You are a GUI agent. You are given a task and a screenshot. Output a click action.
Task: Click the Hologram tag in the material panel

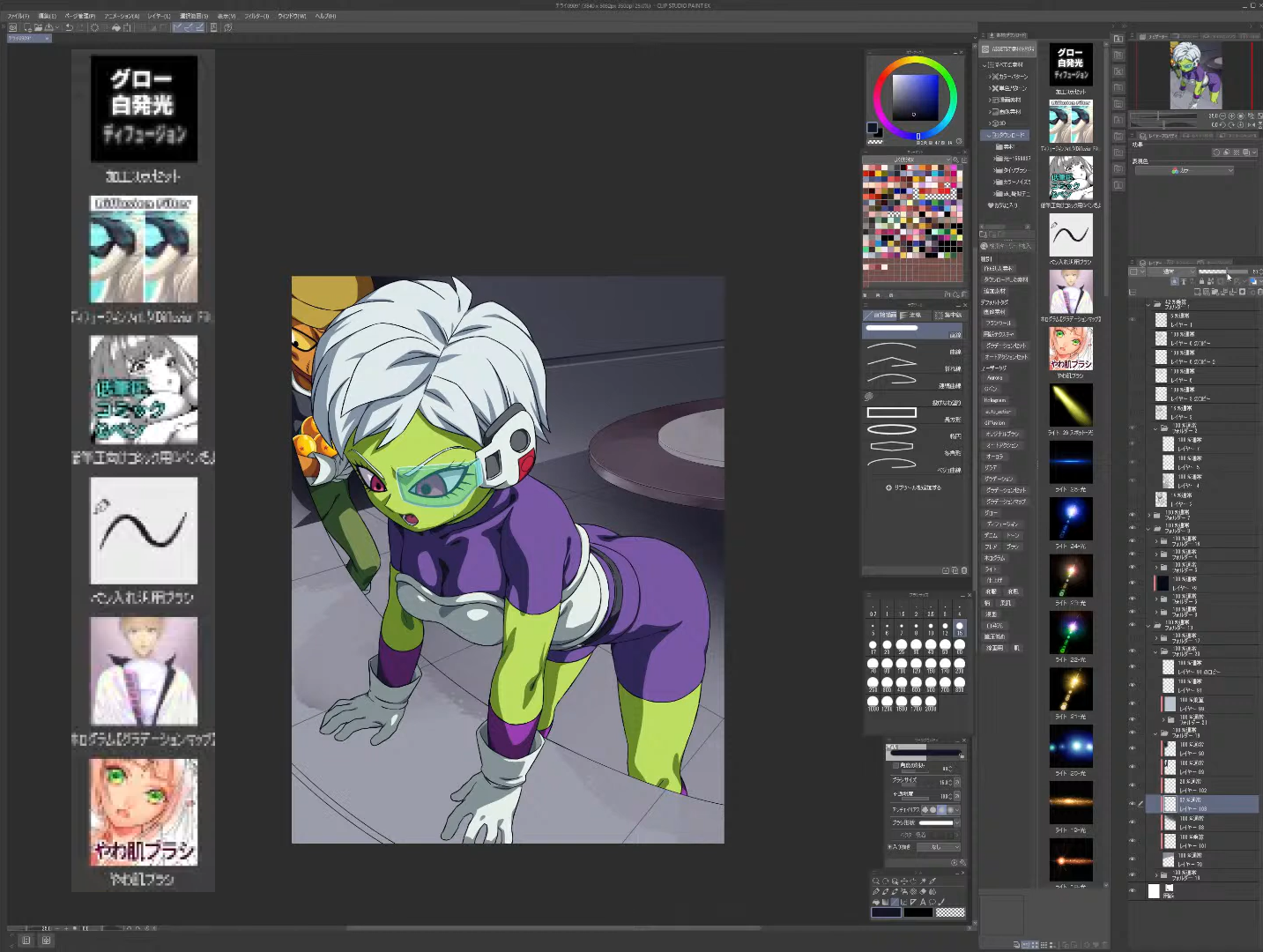pyautogui.click(x=994, y=400)
